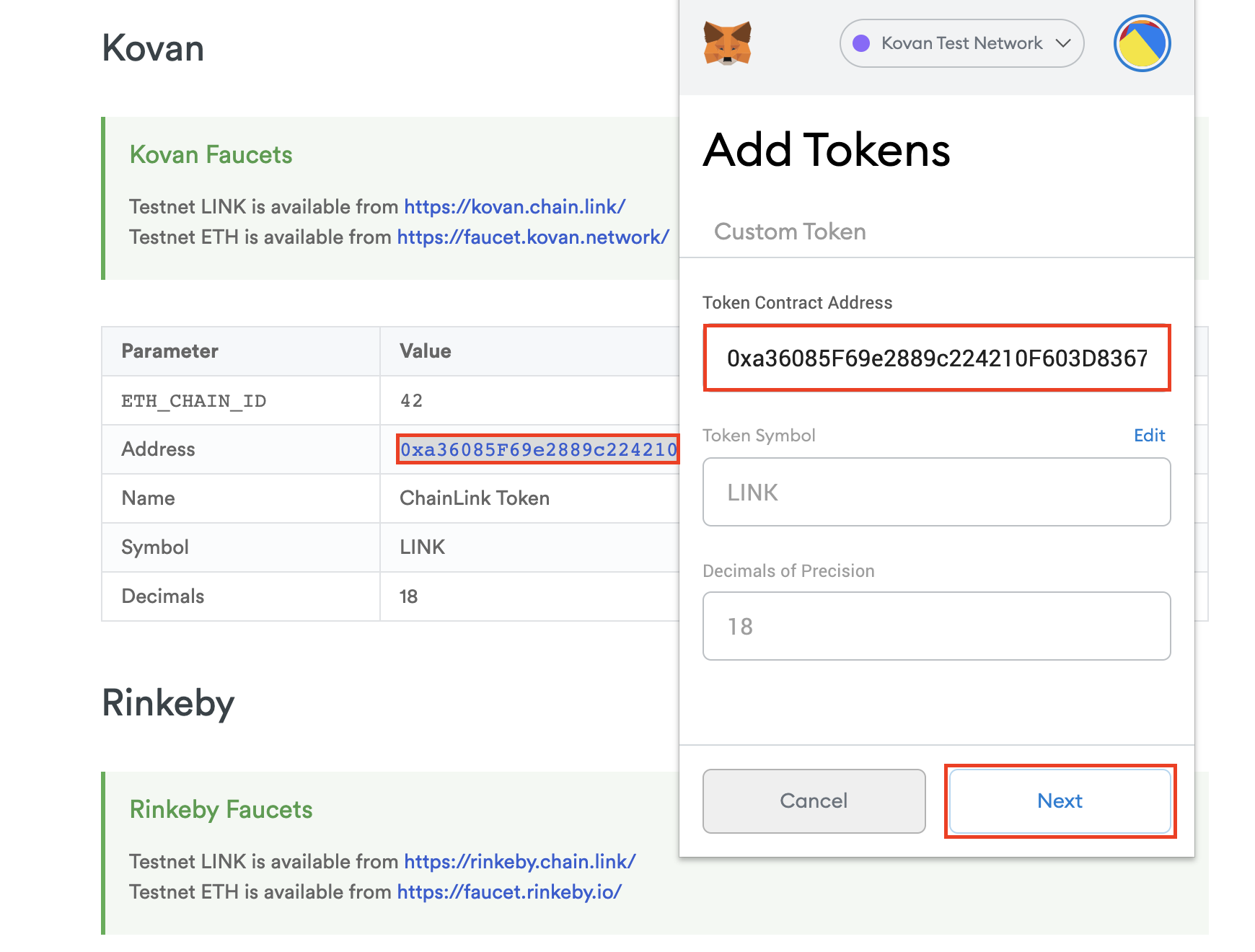Click the network dropdown chevron arrow

(1062, 43)
